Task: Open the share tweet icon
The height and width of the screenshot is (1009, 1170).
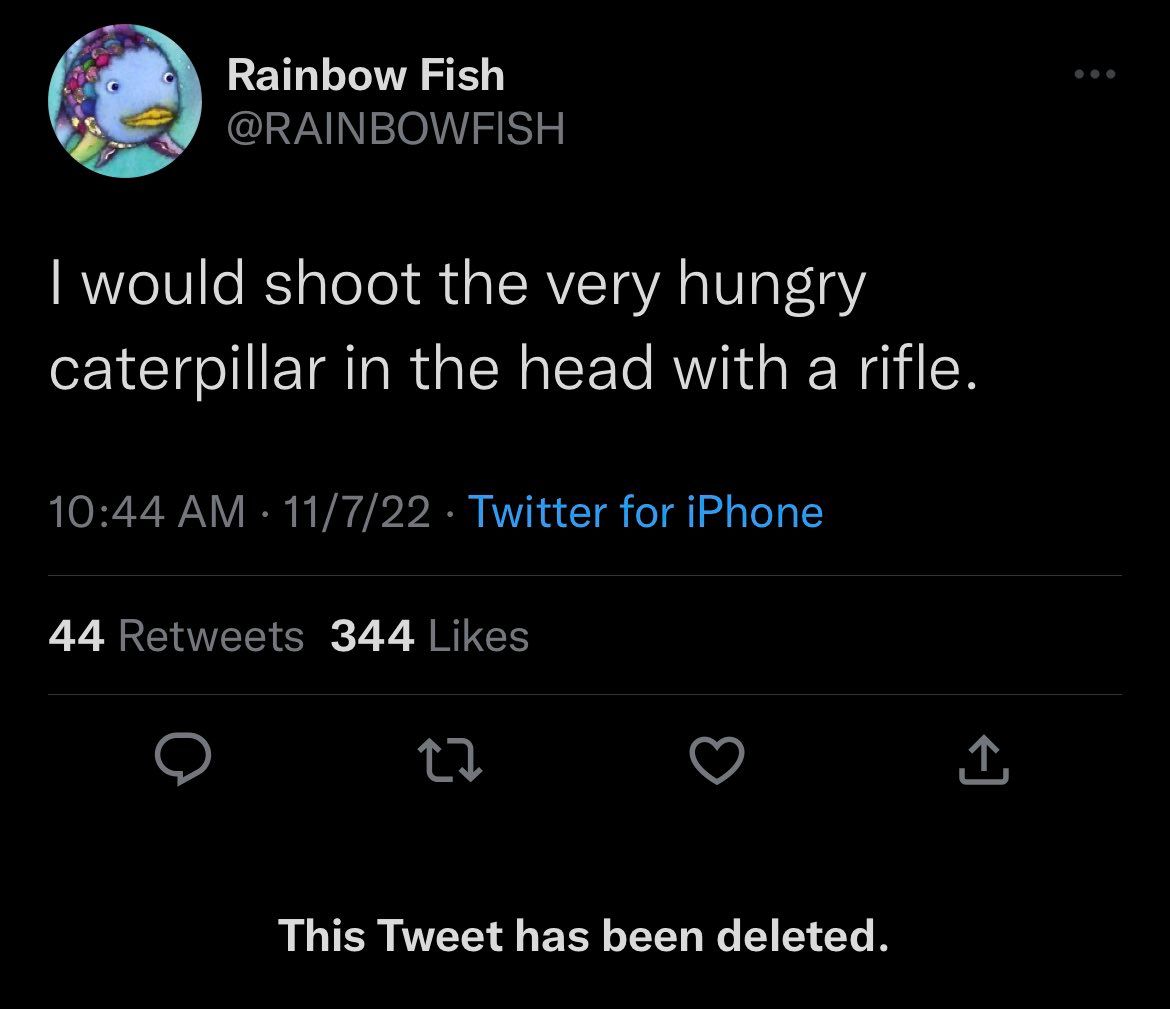Action: click(985, 761)
